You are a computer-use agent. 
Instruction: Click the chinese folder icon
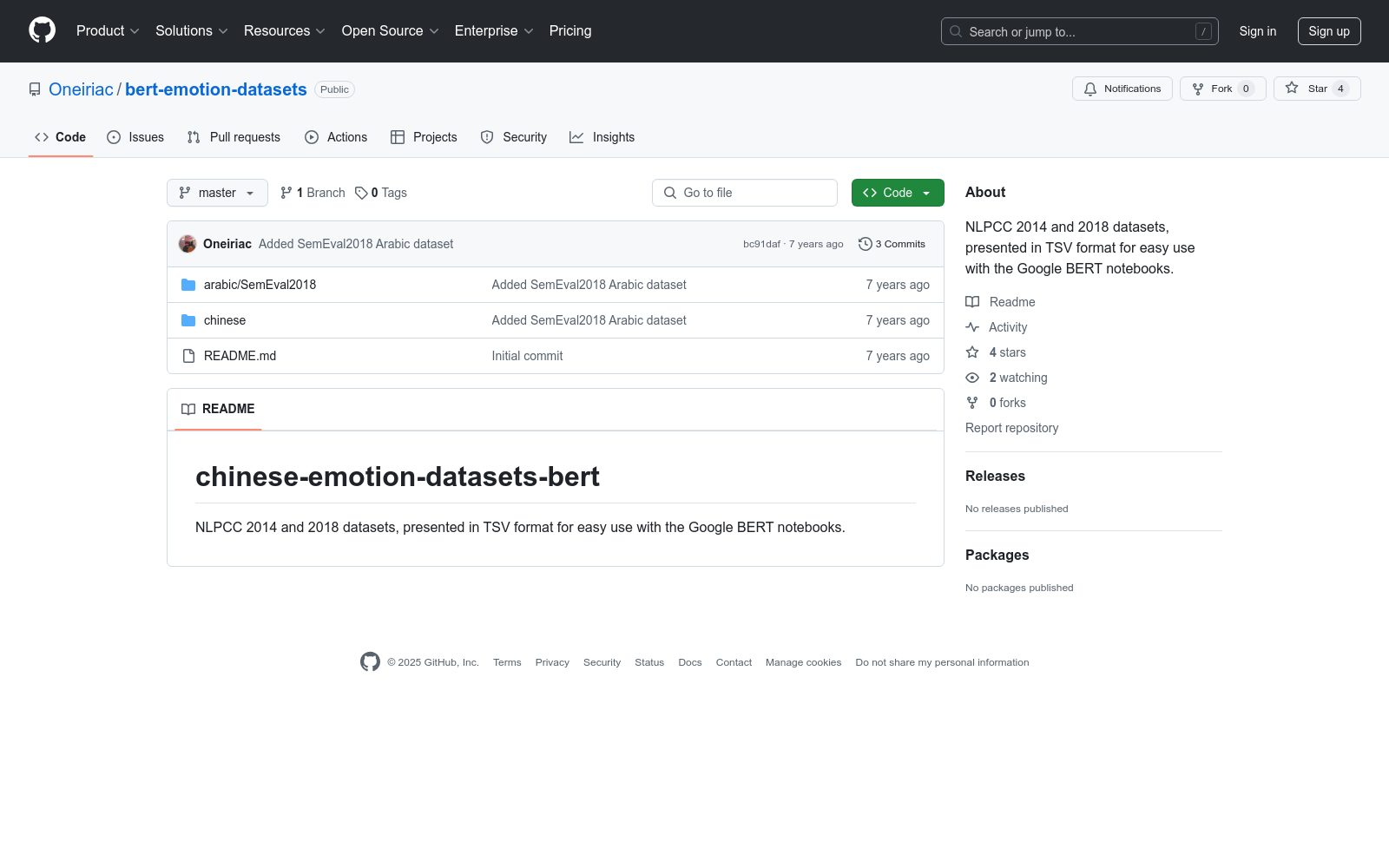[188, 320]
